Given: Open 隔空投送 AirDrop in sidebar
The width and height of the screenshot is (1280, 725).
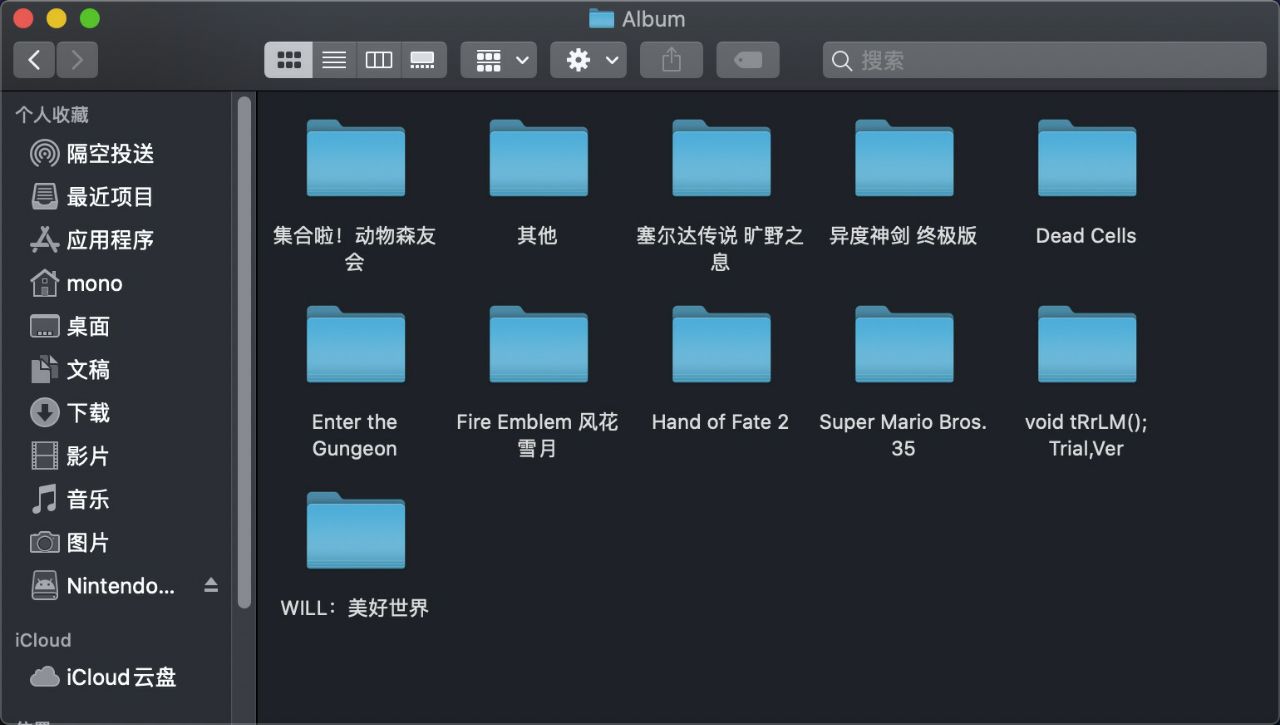Looking at the screenshot, I should [93, 154].
